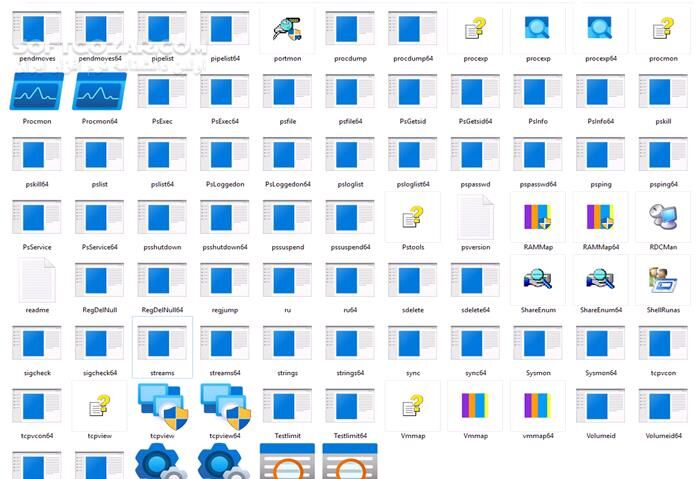
Task: Launch the ShellRunas icon
Action: [663, 281]
